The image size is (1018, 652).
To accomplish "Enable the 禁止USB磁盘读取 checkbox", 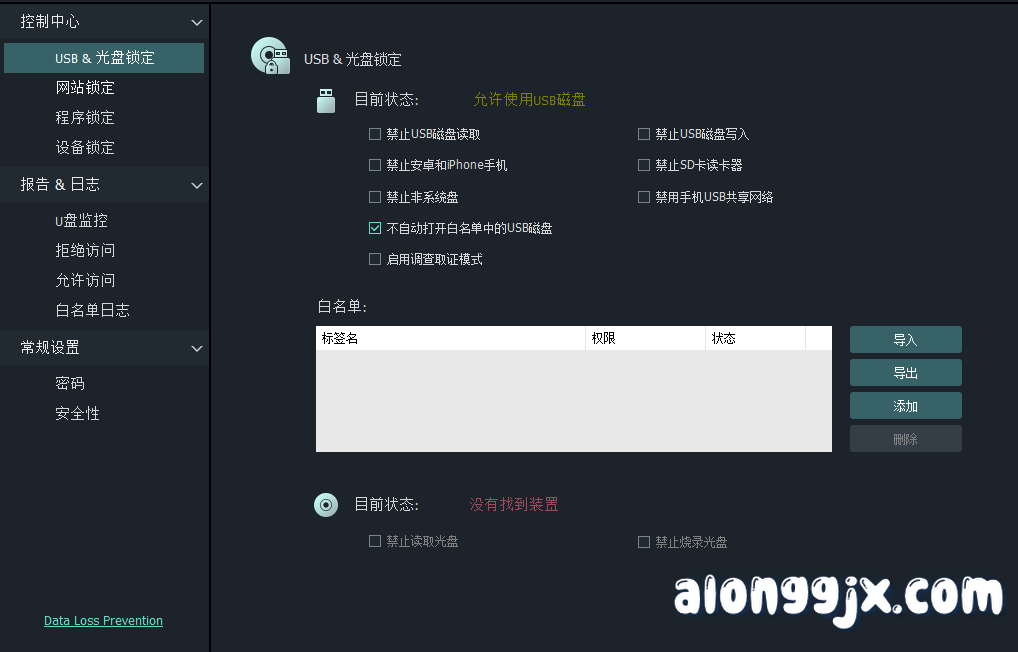I will pos(375,133).
